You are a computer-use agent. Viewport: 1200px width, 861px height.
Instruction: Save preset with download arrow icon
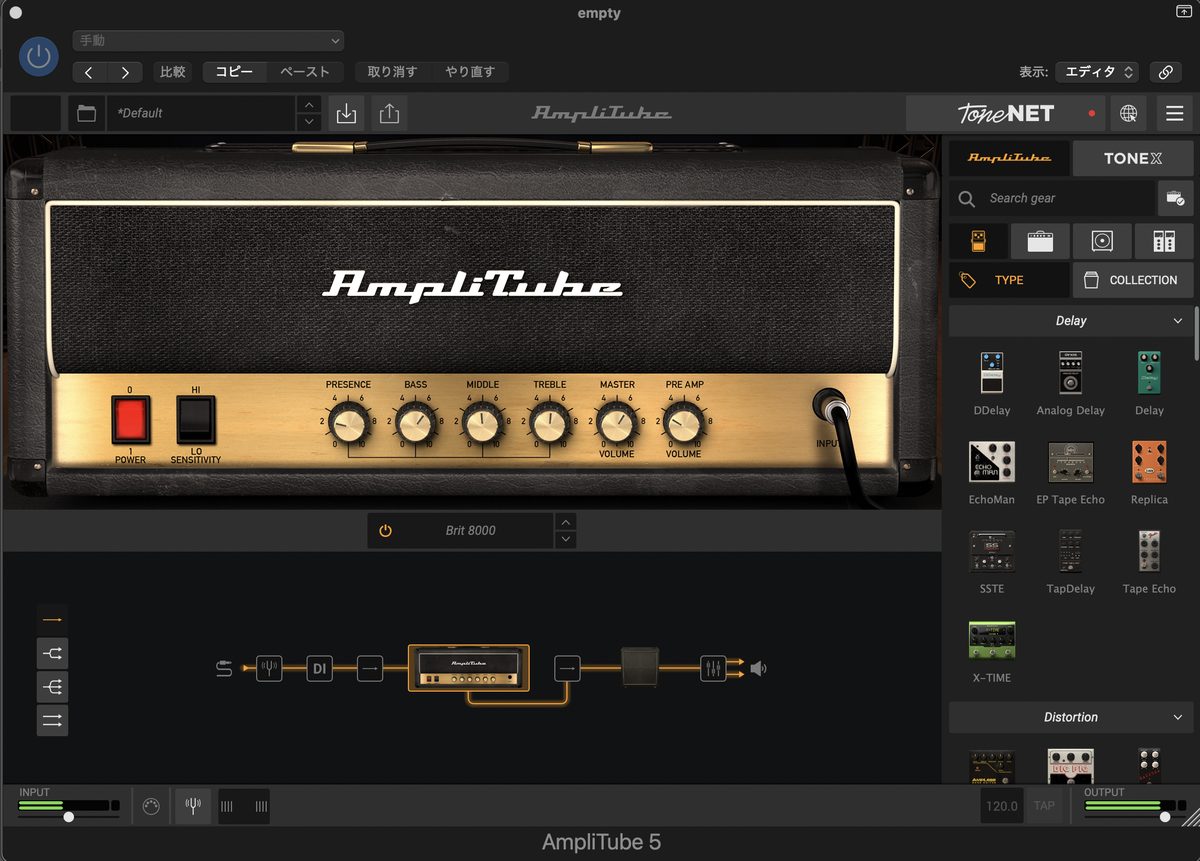(x=346, y=113)
